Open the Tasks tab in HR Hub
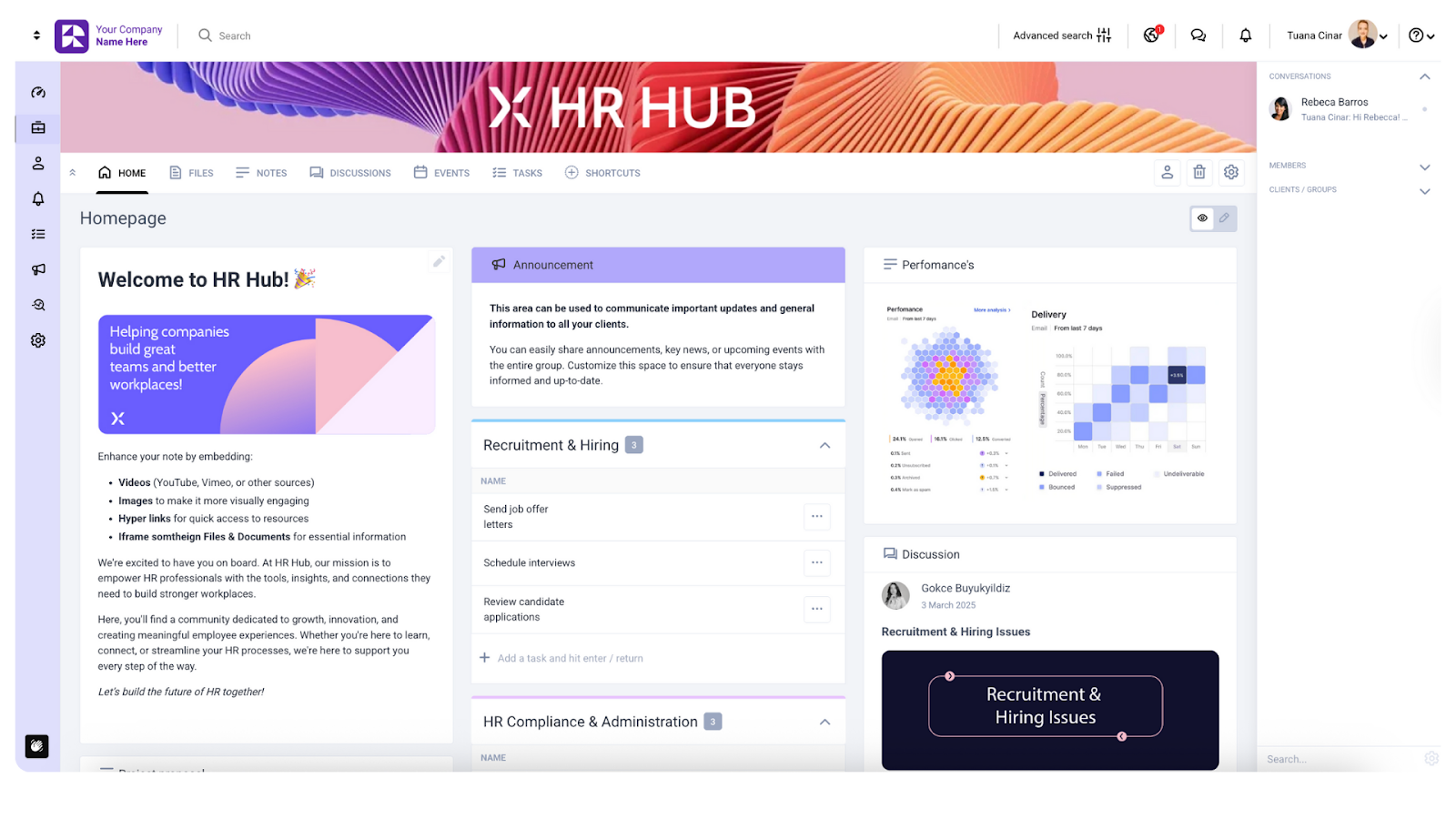This screenshot has width=1456, height=819. tap(517, 172)
